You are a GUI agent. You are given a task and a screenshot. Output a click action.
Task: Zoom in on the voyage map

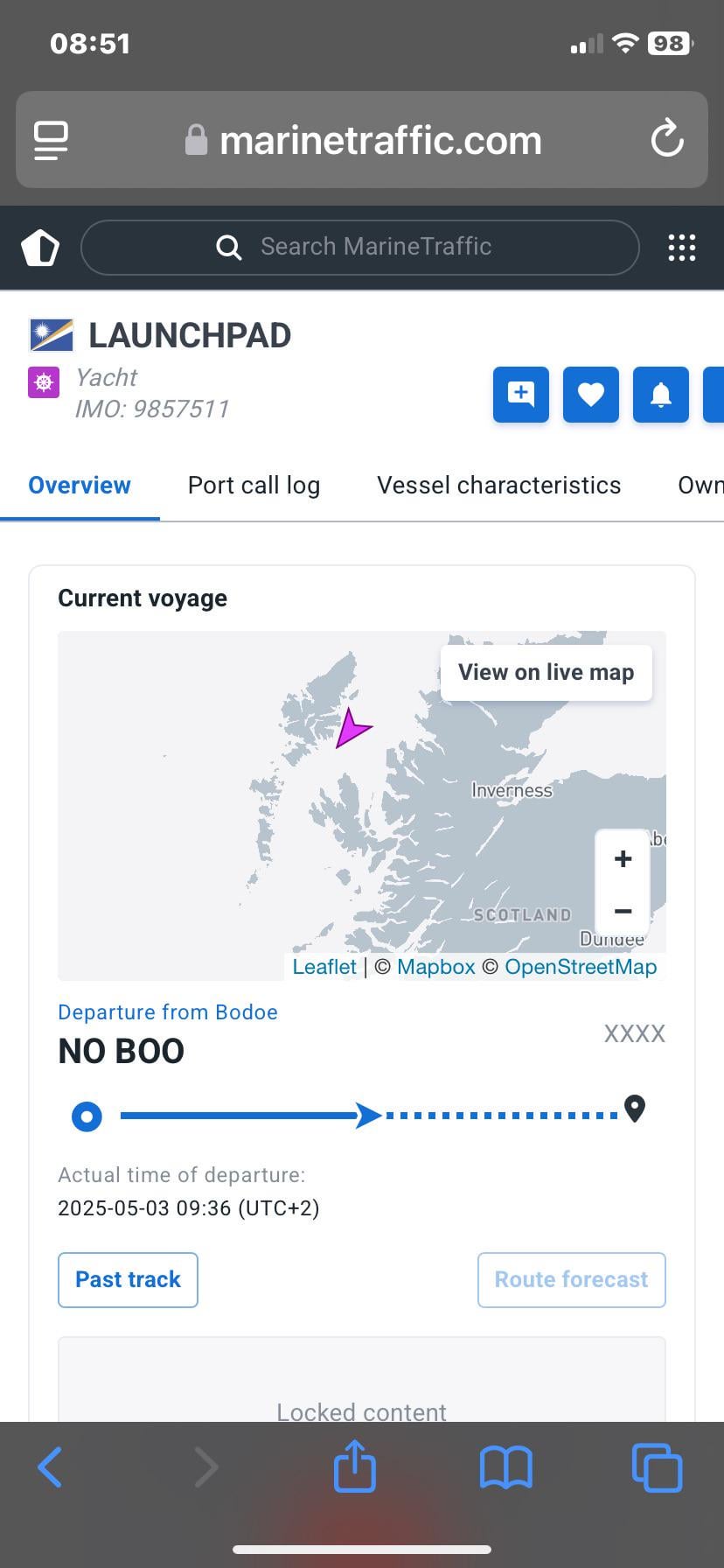tap(623, 858)
